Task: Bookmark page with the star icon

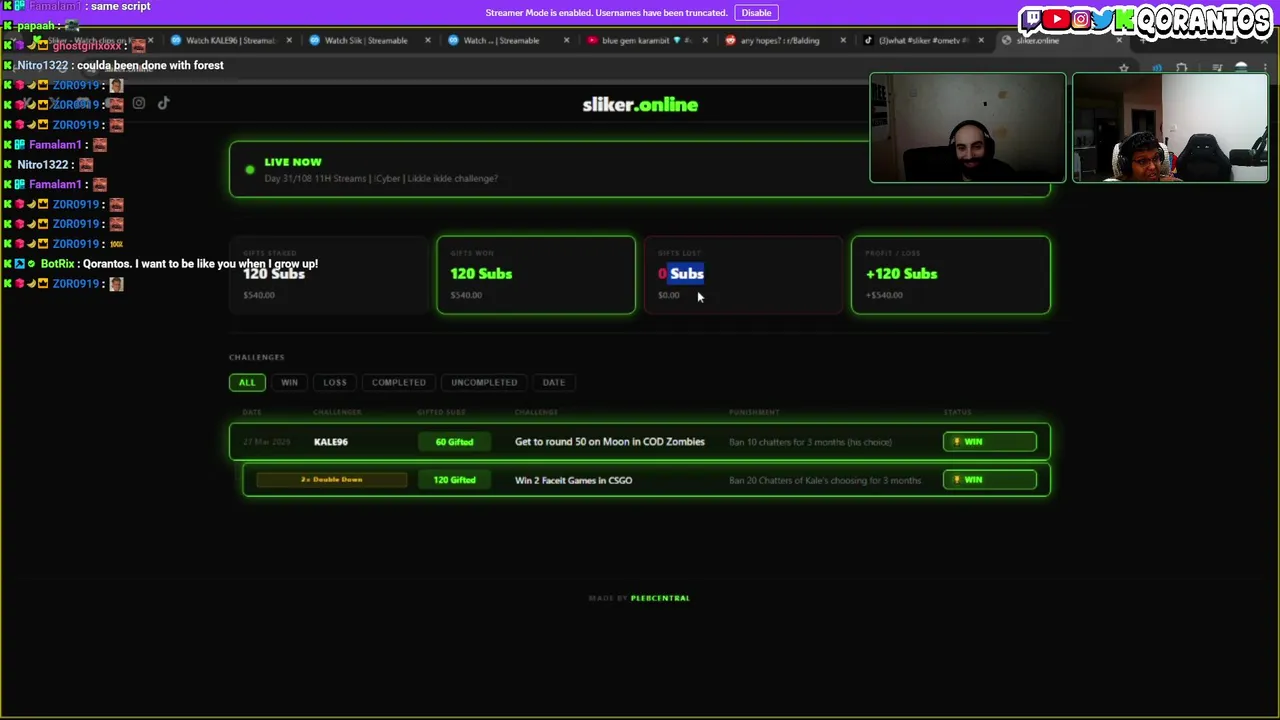Action: pos(1124,68)
